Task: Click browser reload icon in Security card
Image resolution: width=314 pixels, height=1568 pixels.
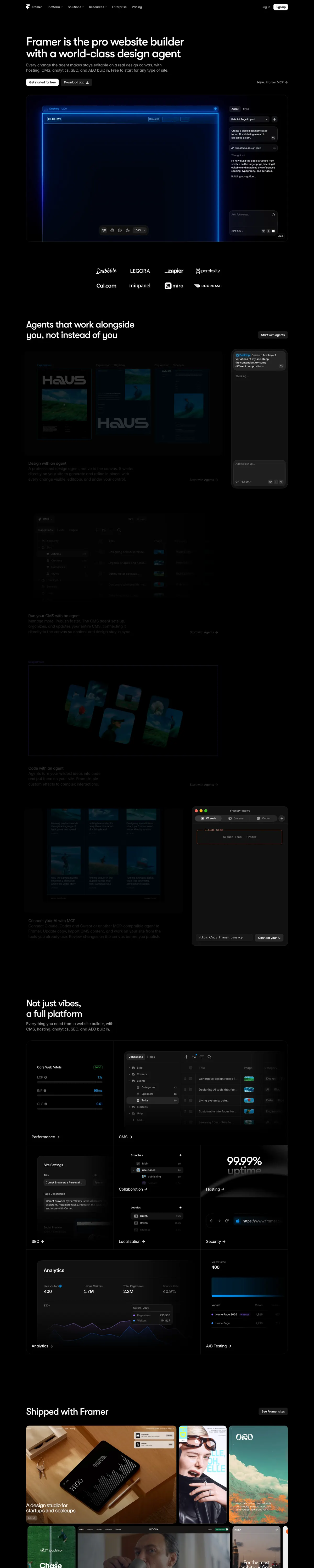Action: (227, 1220)
